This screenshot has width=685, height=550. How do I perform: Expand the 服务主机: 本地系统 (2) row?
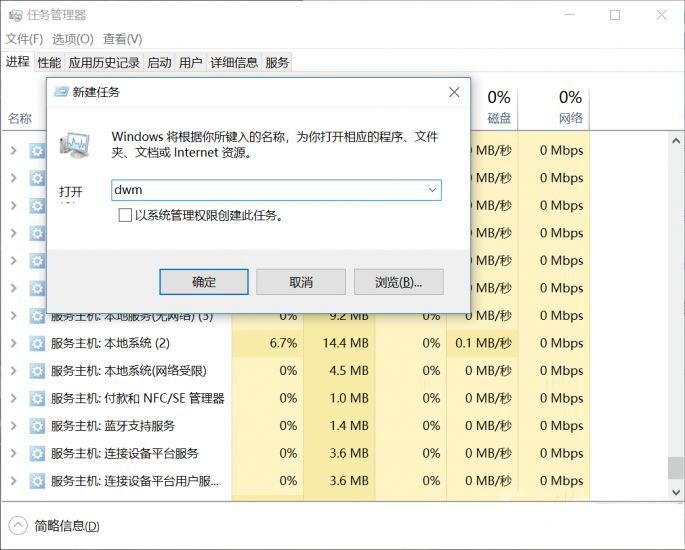click(14, 343)
